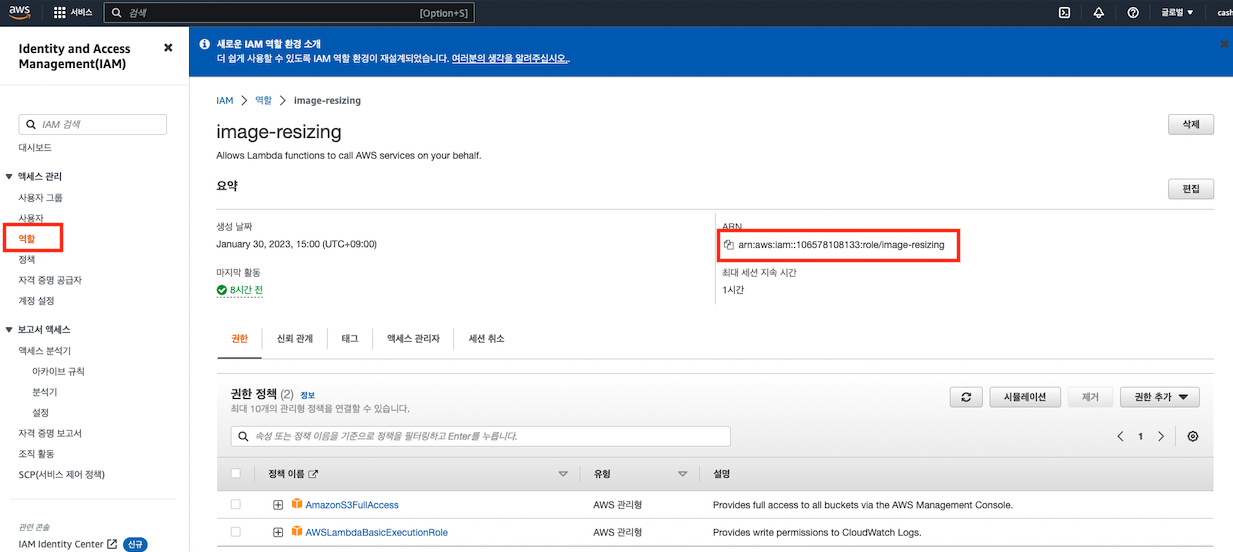Focus the IAM 검색 sidebar field
This screenshot has width=1233, height=552.
tap(93, 125)
